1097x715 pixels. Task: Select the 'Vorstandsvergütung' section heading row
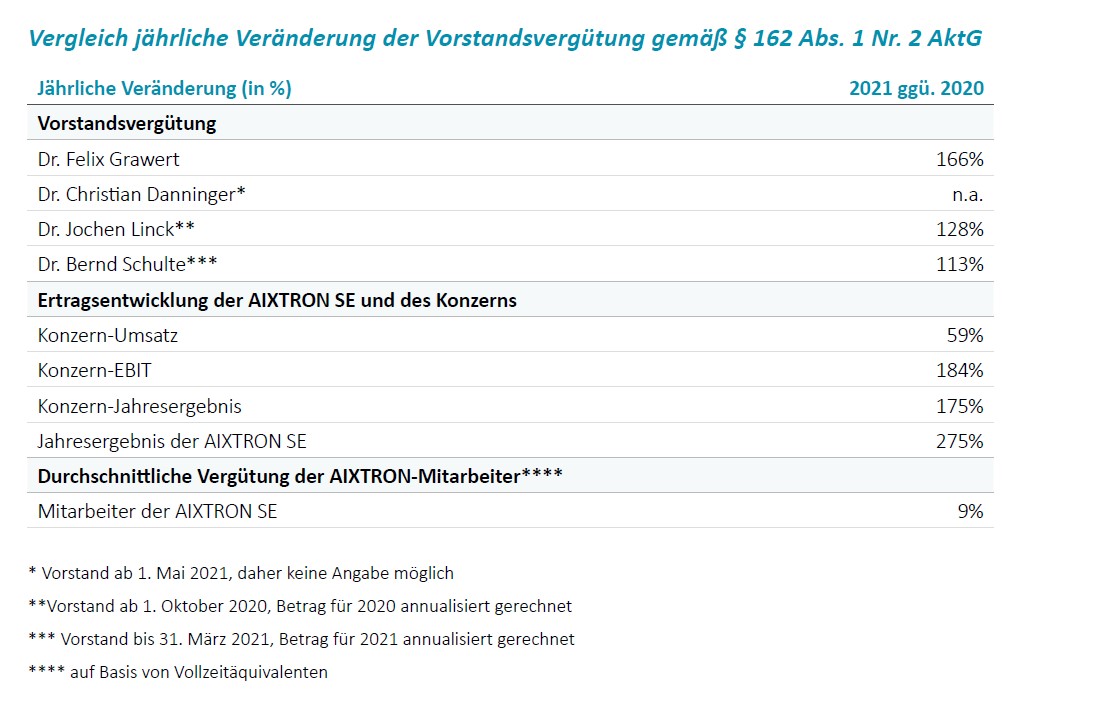(x=127, y=124)
